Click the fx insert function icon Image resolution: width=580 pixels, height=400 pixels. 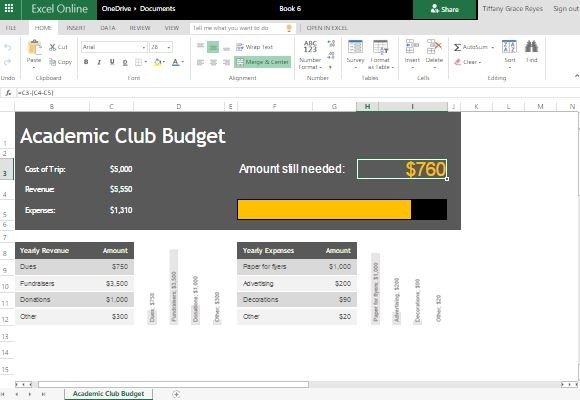tap(8, 93)
